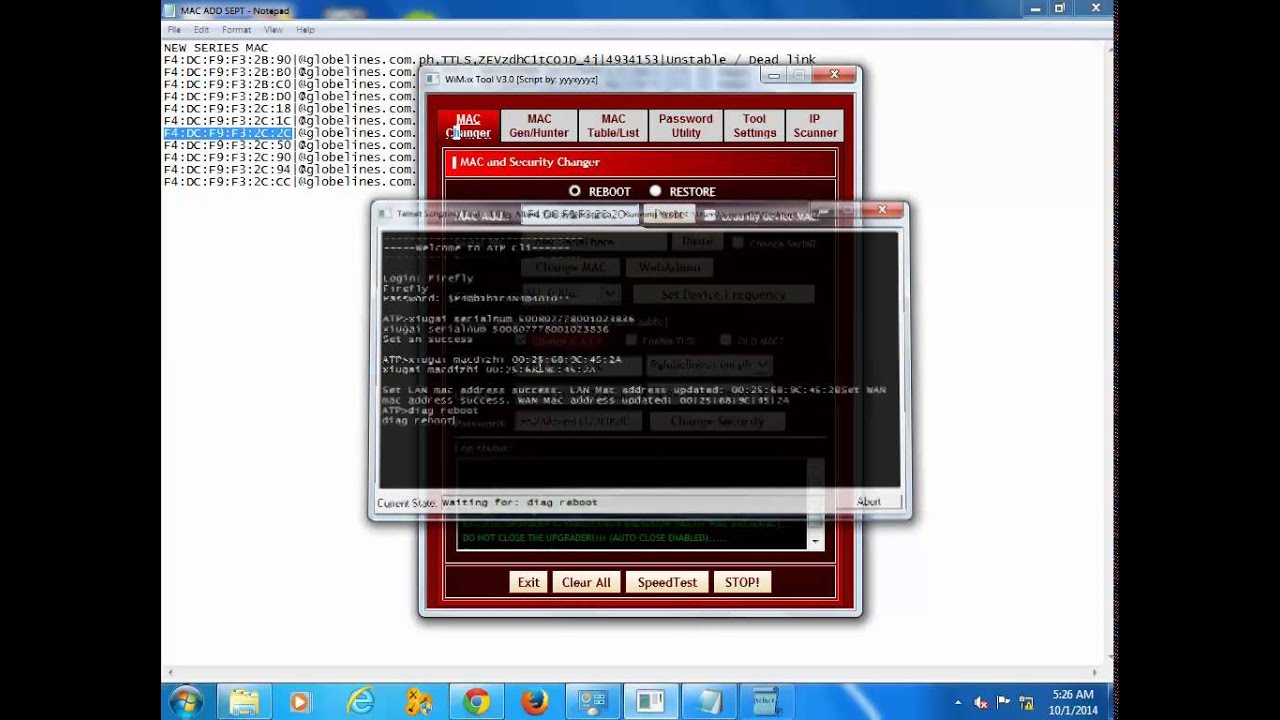The image size is (1280, 720).
Task: Click the Notepad title bar icon
Action: click(170, 10)
